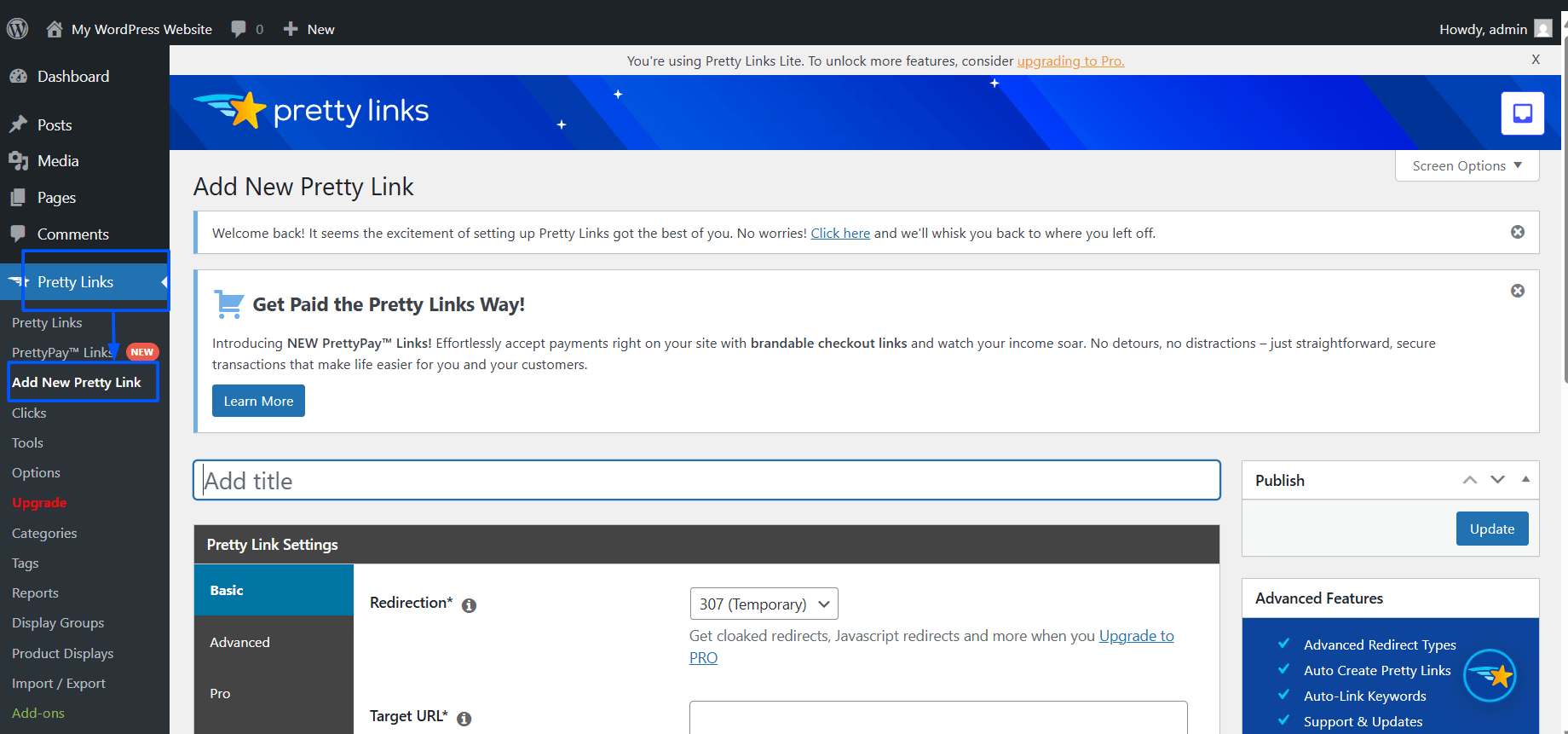This screenshot has width=1568, height=734.
Task: Click the Media library icon
Action: 19,160
